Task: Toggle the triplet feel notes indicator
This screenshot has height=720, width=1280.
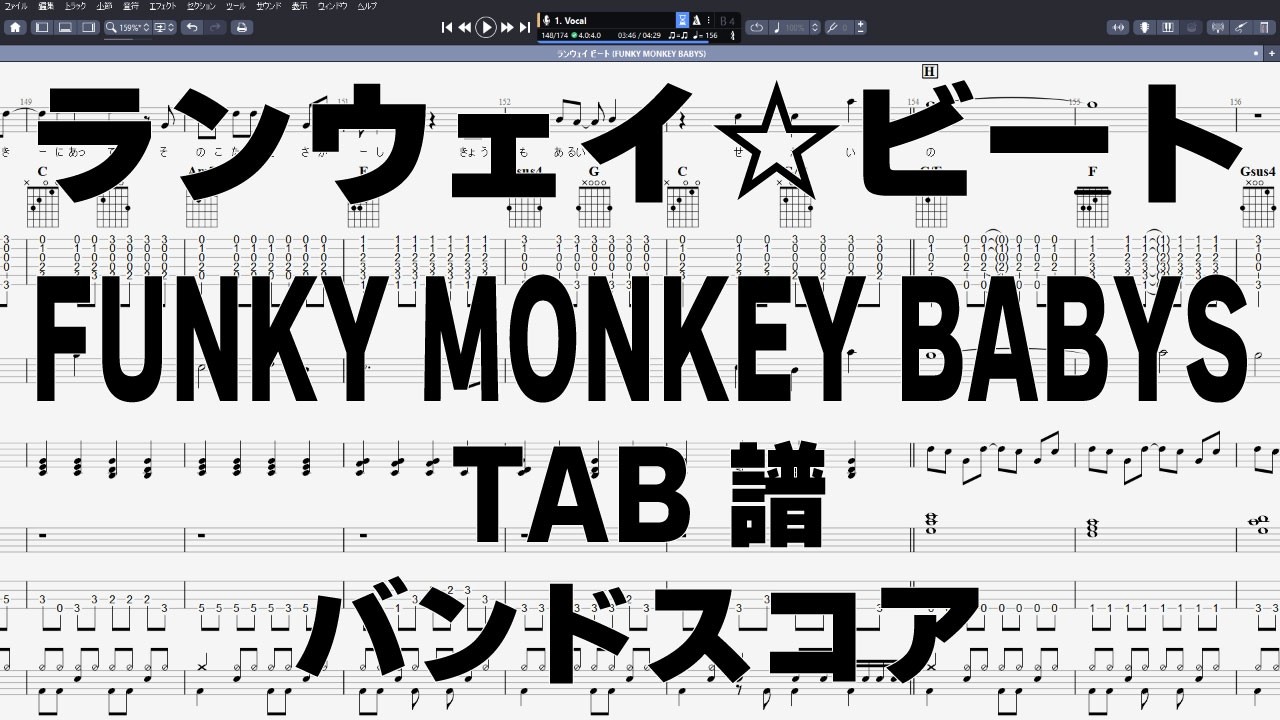Action: tap(677, 35)
